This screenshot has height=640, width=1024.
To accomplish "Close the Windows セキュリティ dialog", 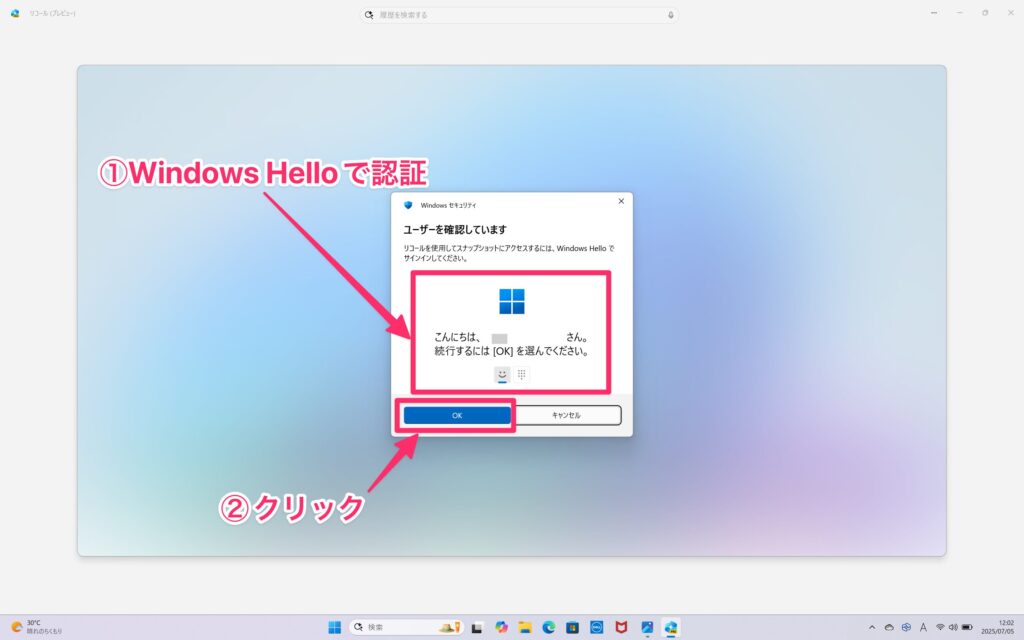I will [621, 201].
